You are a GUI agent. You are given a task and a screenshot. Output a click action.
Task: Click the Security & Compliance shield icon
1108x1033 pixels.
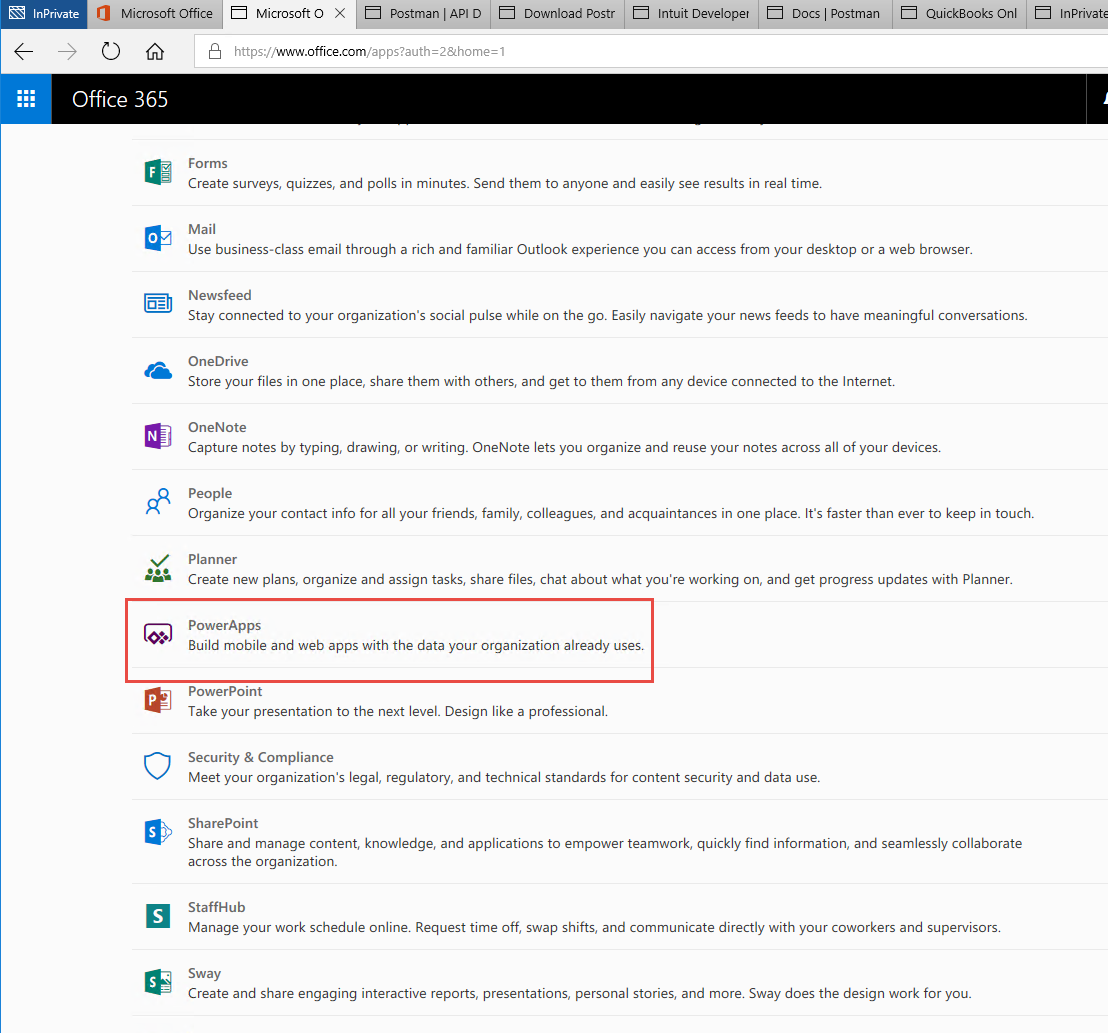coord(158,766)
